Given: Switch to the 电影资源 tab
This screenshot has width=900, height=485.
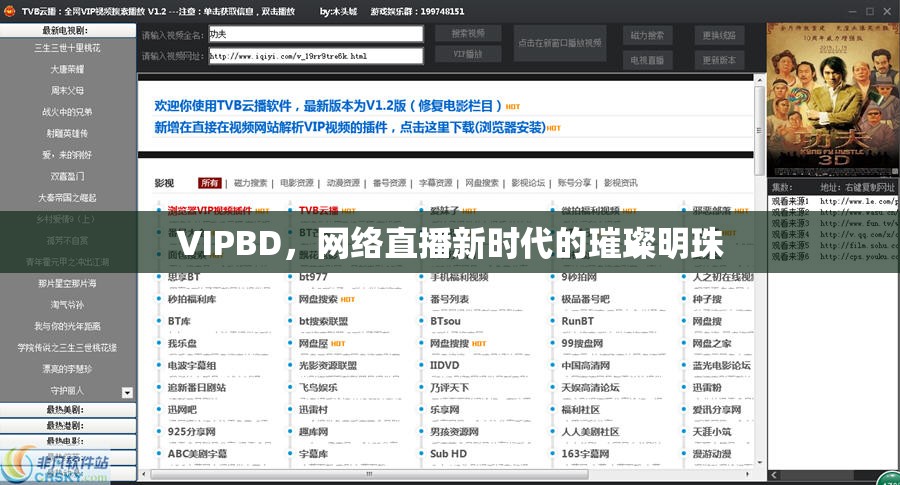Looking at the screenshot, I should click(297, 183).
